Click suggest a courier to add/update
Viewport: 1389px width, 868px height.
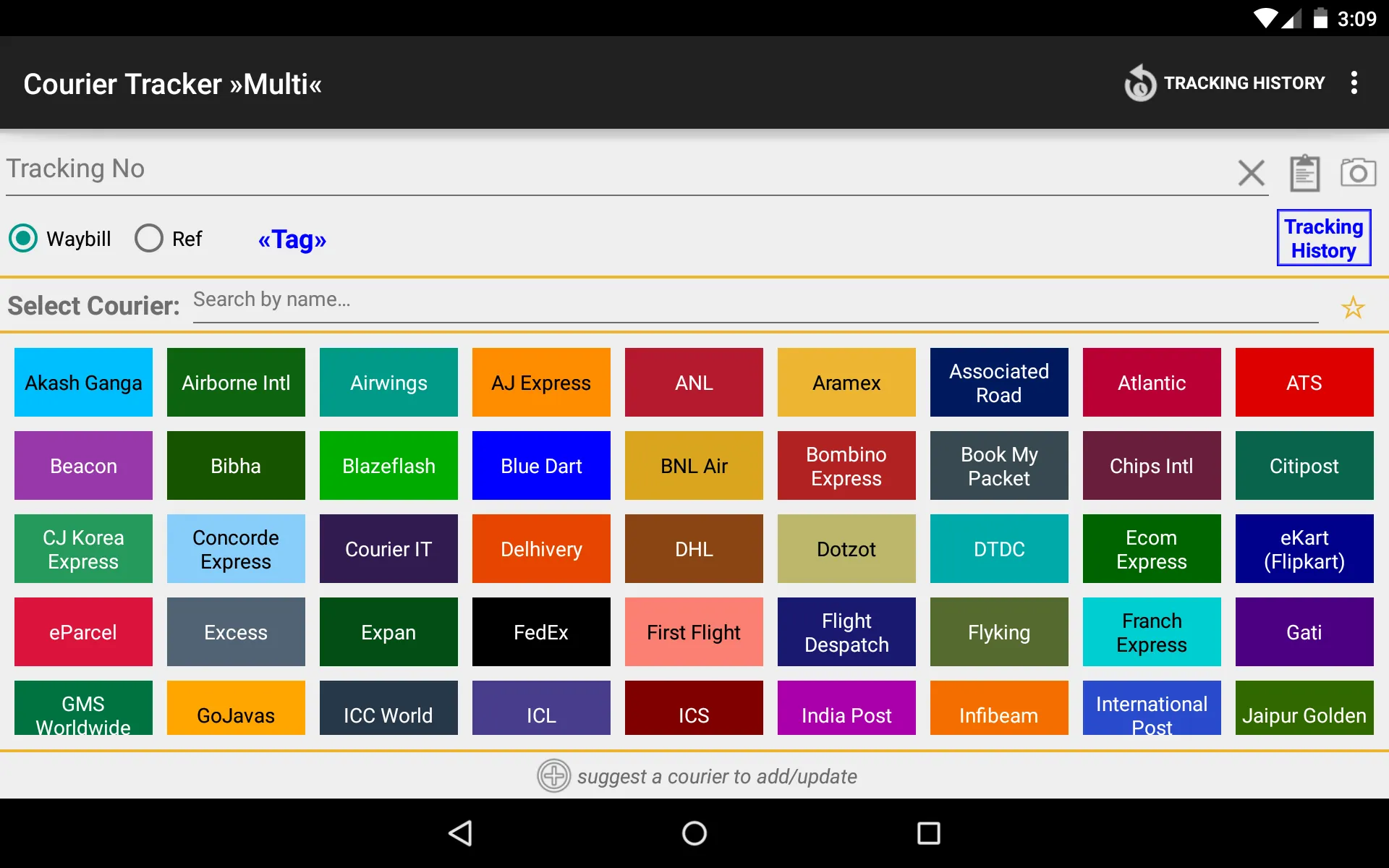[x=716, y=776]
